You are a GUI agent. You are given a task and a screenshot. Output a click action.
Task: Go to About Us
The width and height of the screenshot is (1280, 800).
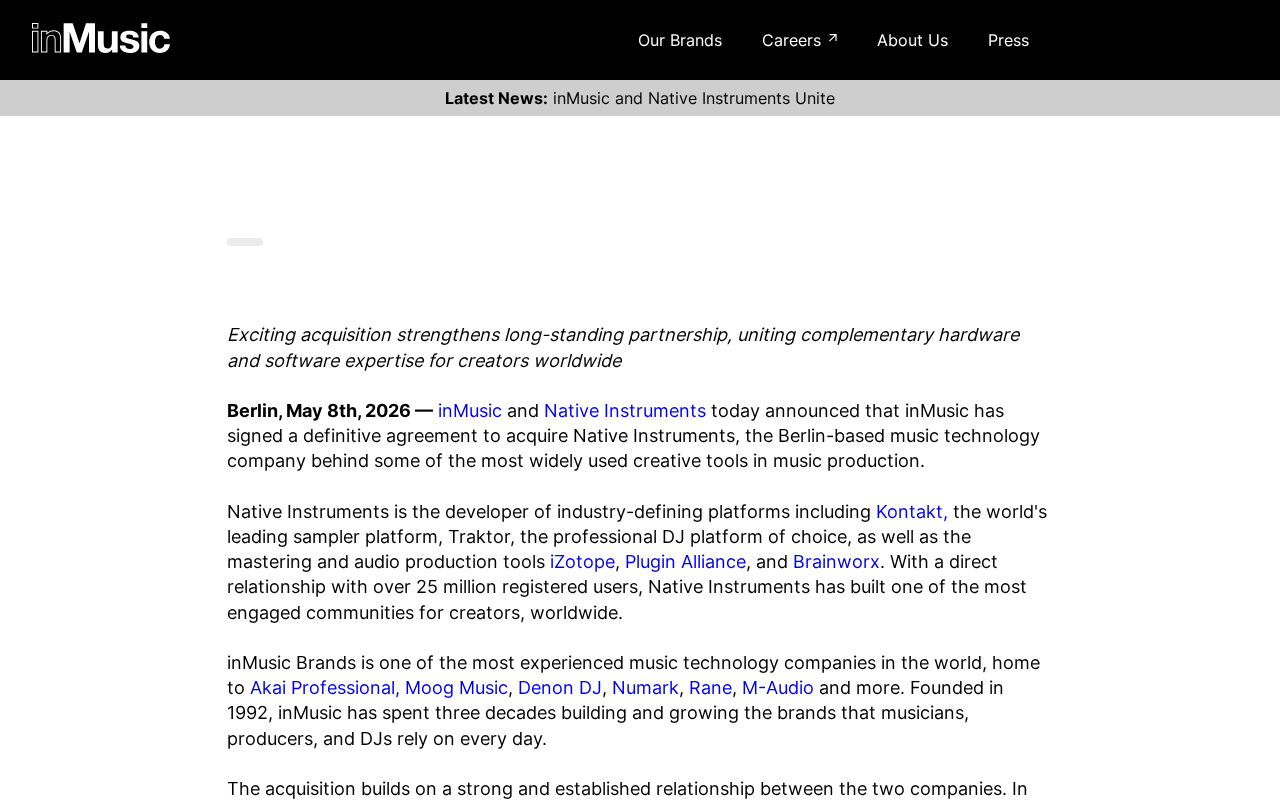pos(912,40)
